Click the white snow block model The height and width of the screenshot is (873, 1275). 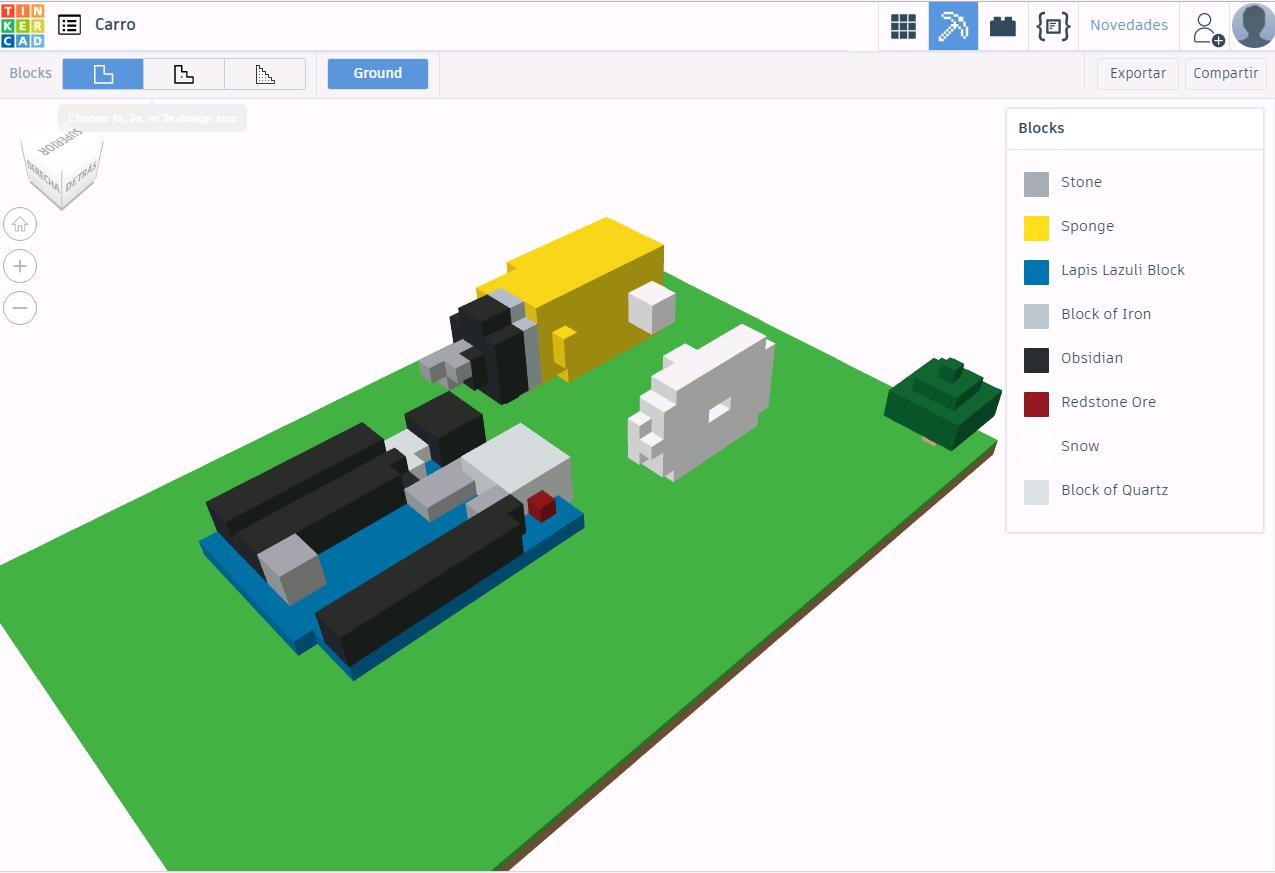point(703,402)
